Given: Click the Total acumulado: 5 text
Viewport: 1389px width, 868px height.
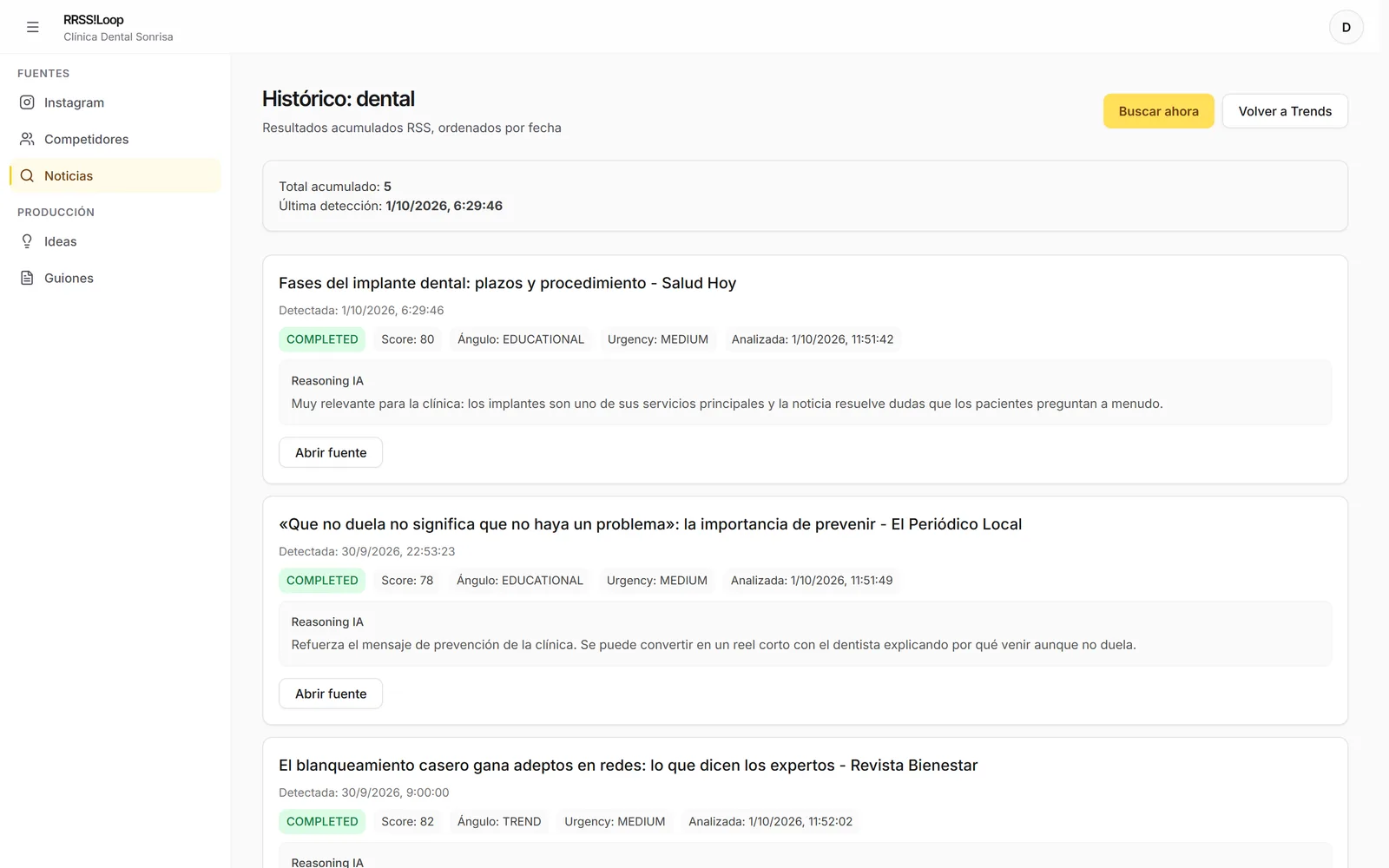Looking at the screenshot, I should (335, 187).
